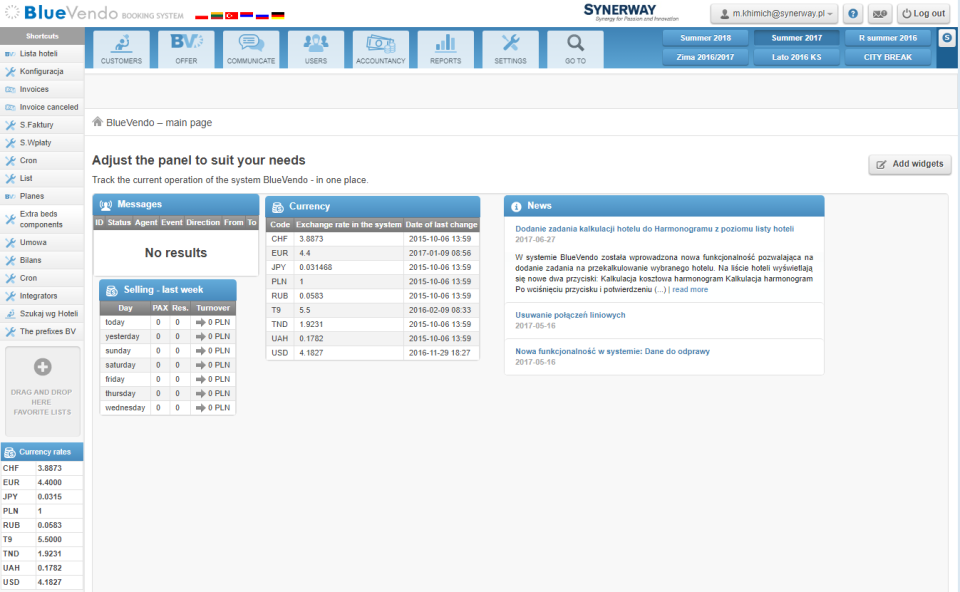This screenshot has width=960, height=592.
Task: Click the Add widgets button
Action: 910,164
